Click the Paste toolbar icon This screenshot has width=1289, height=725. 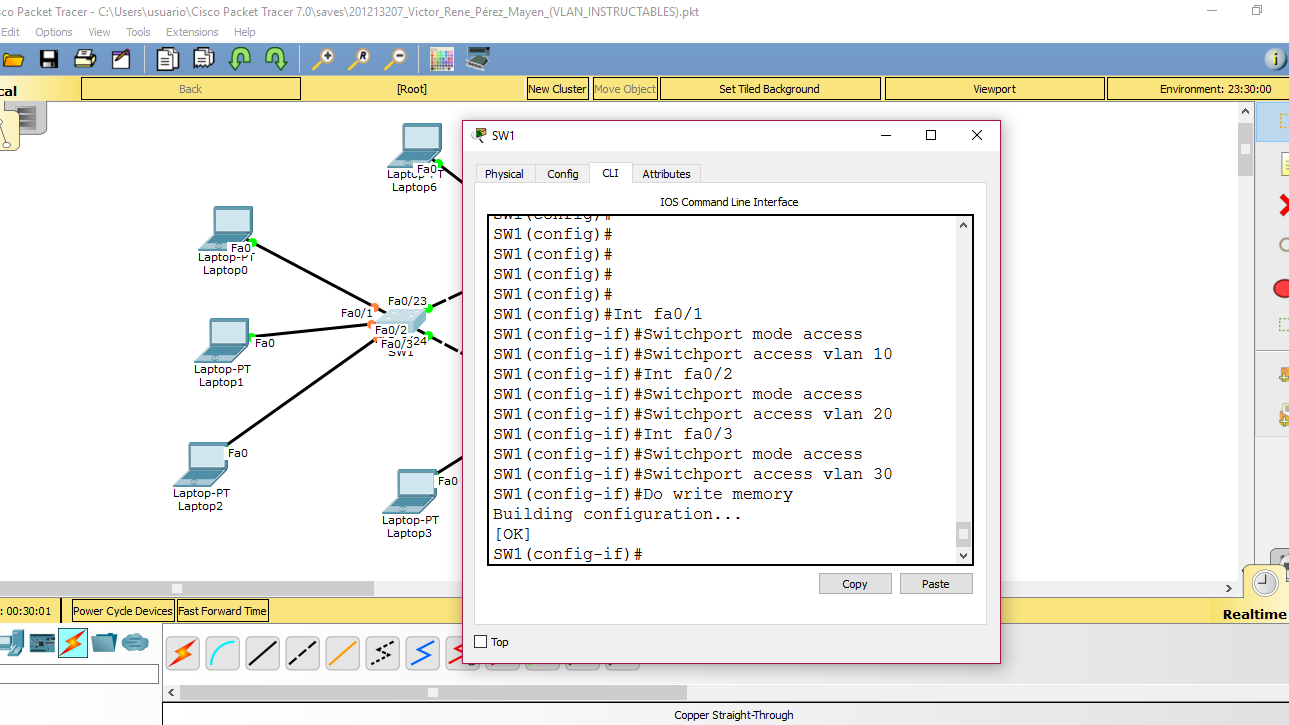point(204,59)
